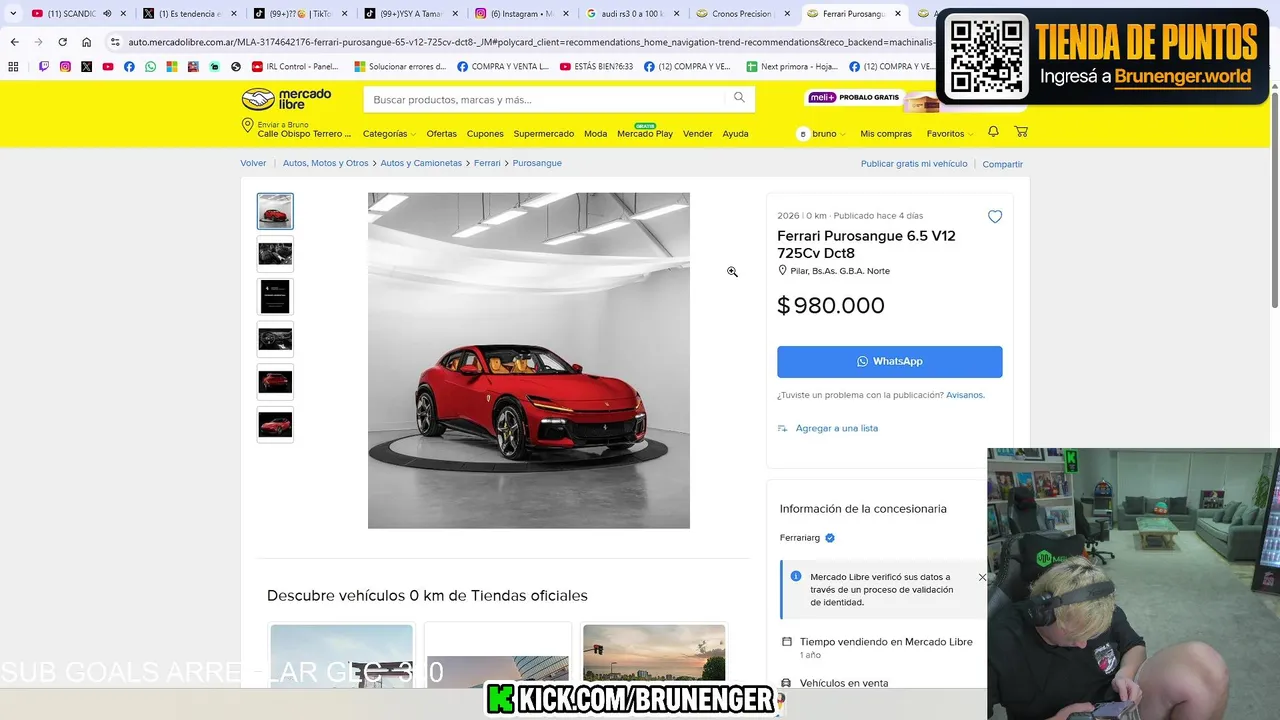Click the Avisanos link

coord(965,395)
